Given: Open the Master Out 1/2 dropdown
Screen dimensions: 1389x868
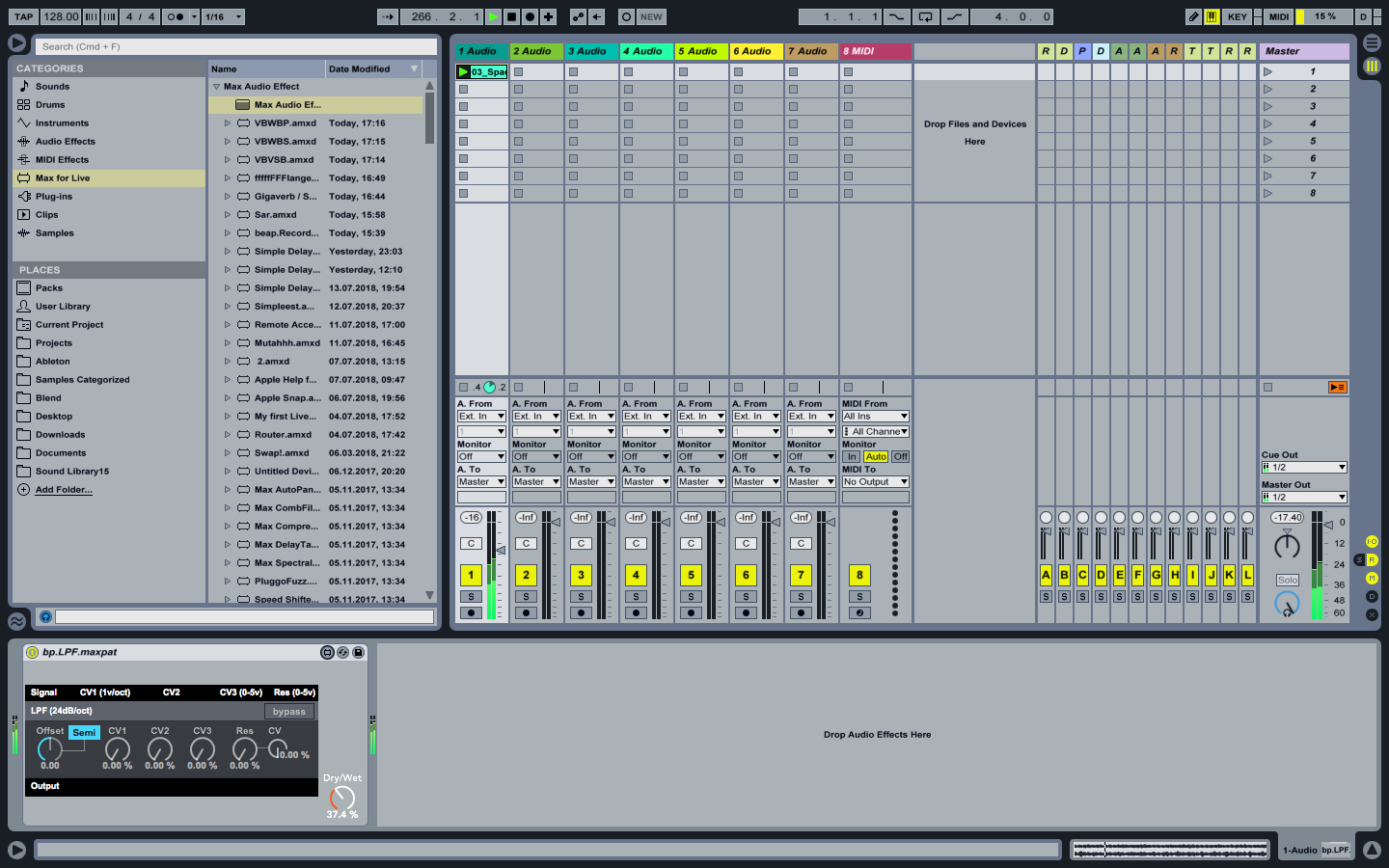Looking at the screenshot, I should pos(1303,498).
